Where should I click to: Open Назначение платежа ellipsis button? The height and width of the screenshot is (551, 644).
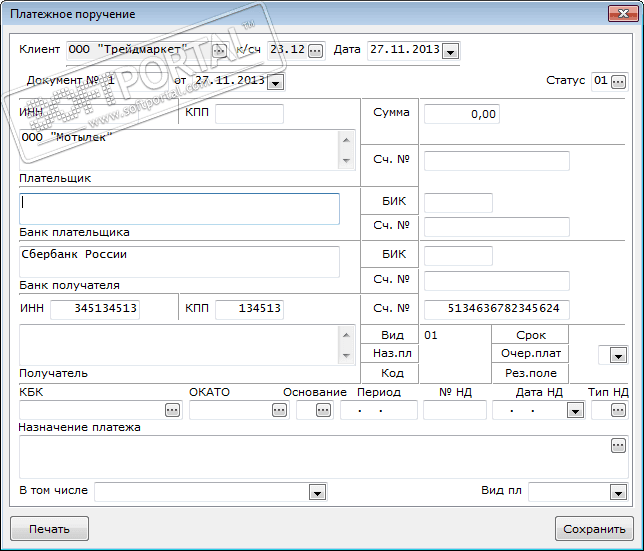pos(618,446)
